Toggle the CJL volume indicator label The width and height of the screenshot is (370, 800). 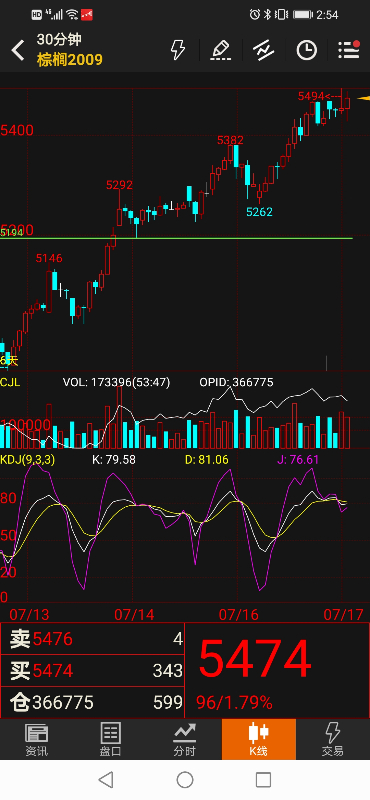(10, 382)
